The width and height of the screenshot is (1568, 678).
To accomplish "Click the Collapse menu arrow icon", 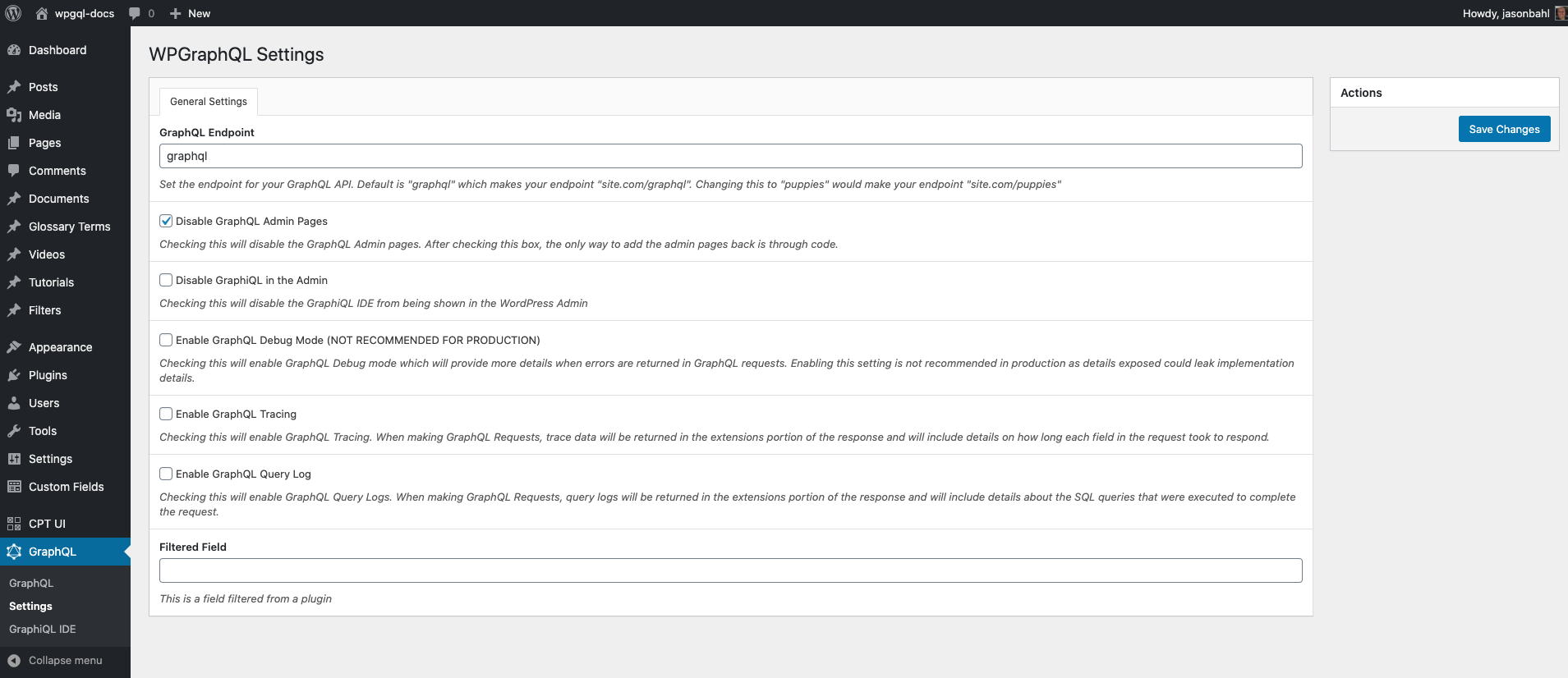I will [14, 661].
